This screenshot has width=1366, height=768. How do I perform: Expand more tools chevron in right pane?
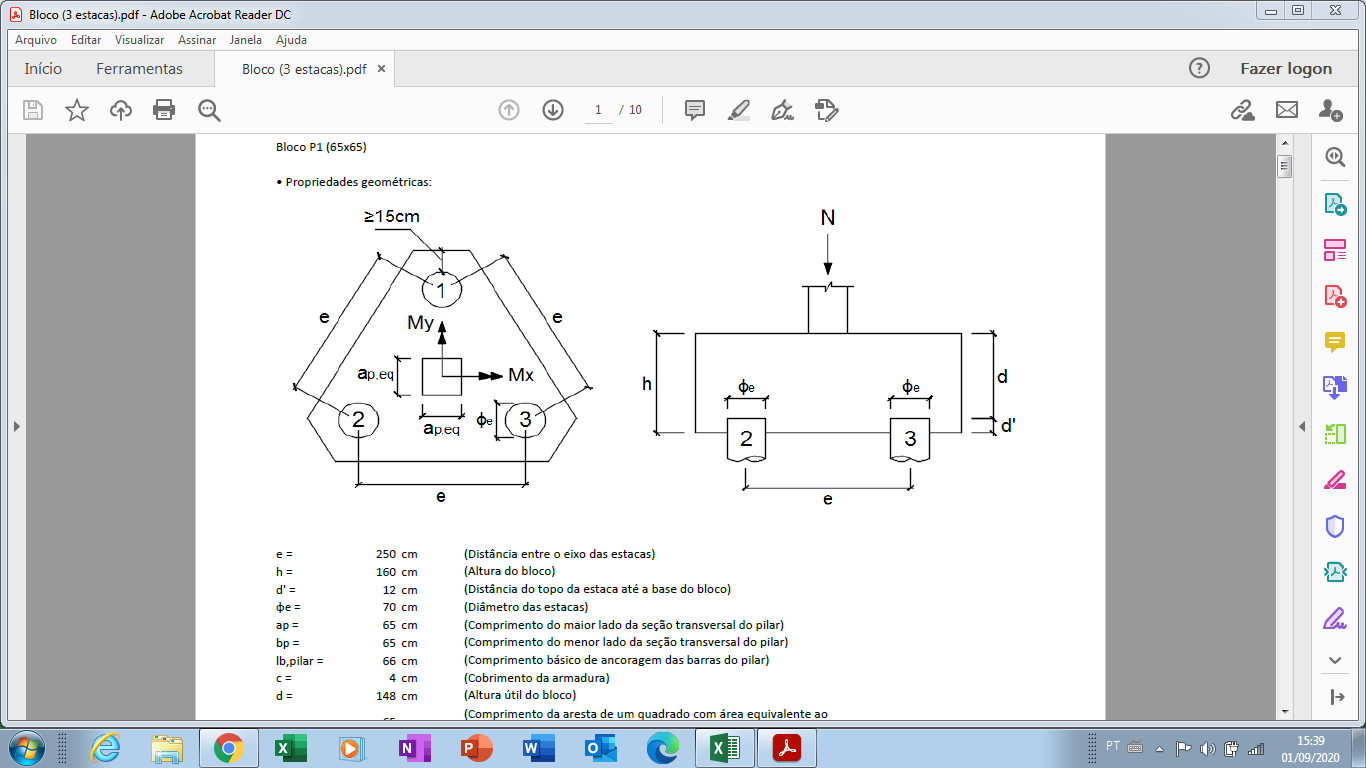[x=1335, y=660]
